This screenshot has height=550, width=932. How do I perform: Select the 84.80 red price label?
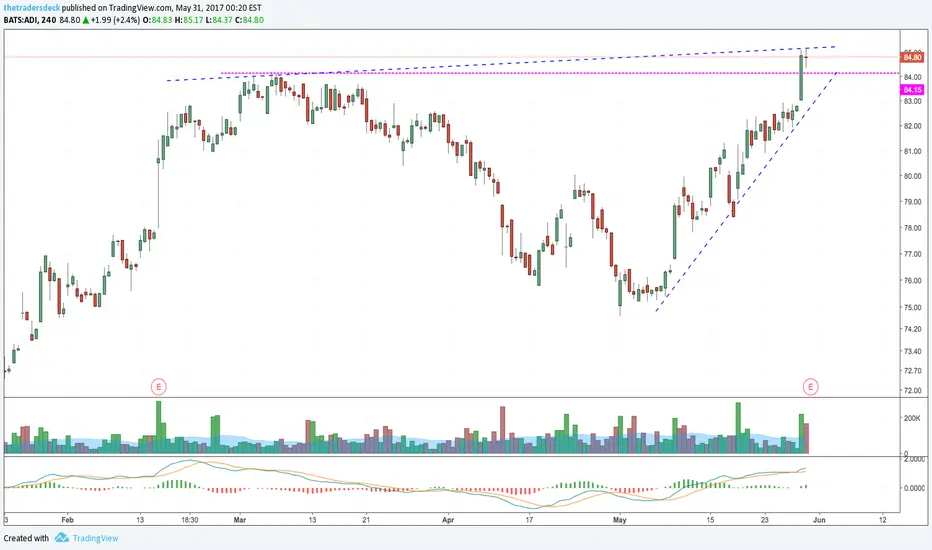click(912, 58)
